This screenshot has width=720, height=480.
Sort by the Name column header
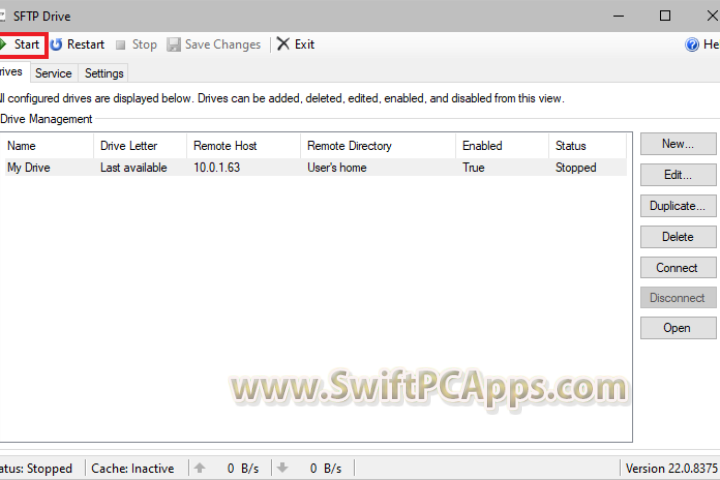[x=48, y=146]
